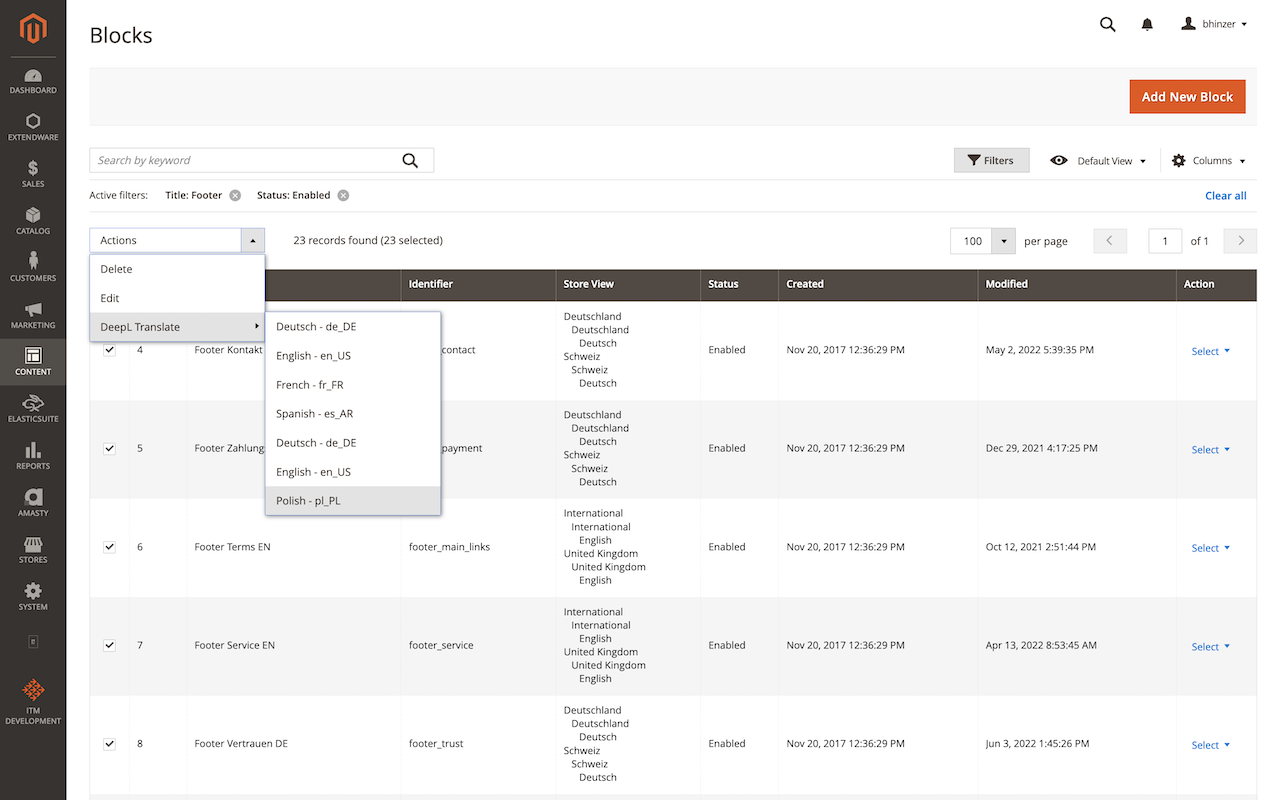The image size is (1280, 800).
Task: Click the Oct 12, 2021 modified date
Action: click(x=1040, y=547)
